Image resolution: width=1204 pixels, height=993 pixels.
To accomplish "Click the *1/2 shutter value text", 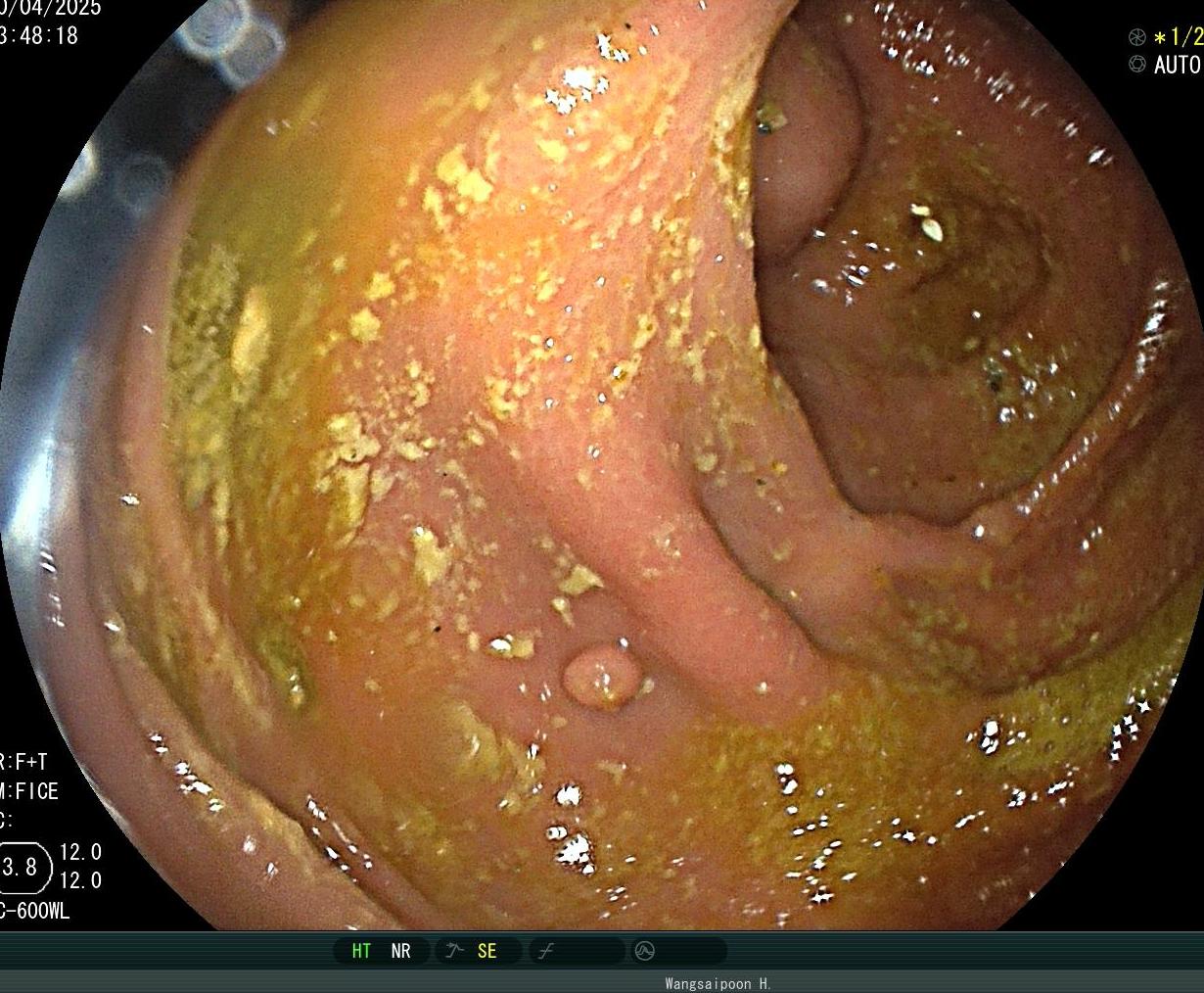I will click(1179, 37).
